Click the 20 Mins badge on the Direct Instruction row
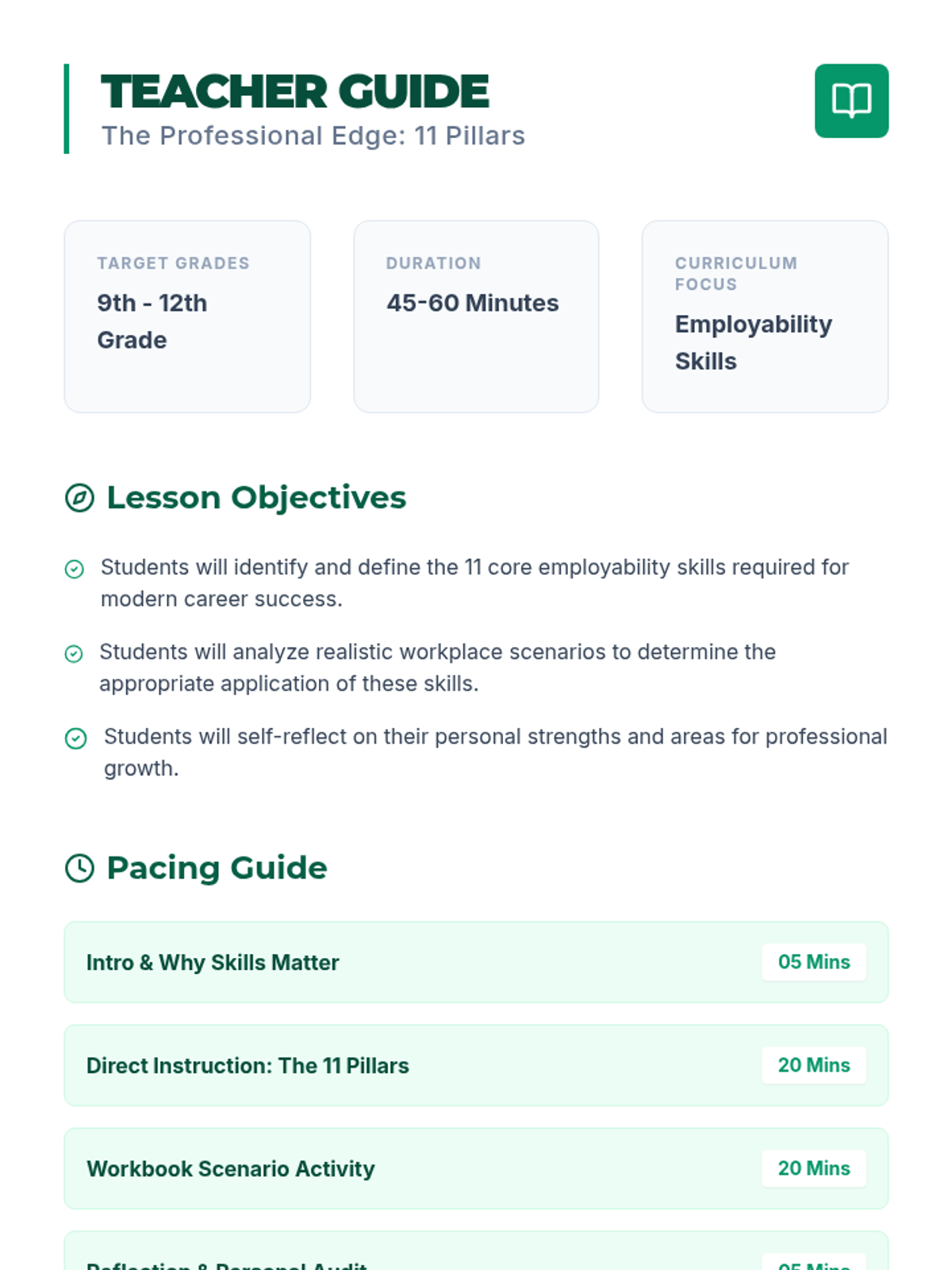 click(x=814, y=1065)
